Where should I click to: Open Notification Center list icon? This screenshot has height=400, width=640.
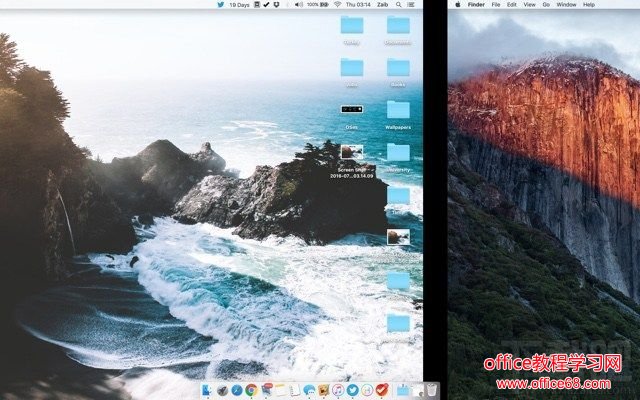[x=411, y=4]
